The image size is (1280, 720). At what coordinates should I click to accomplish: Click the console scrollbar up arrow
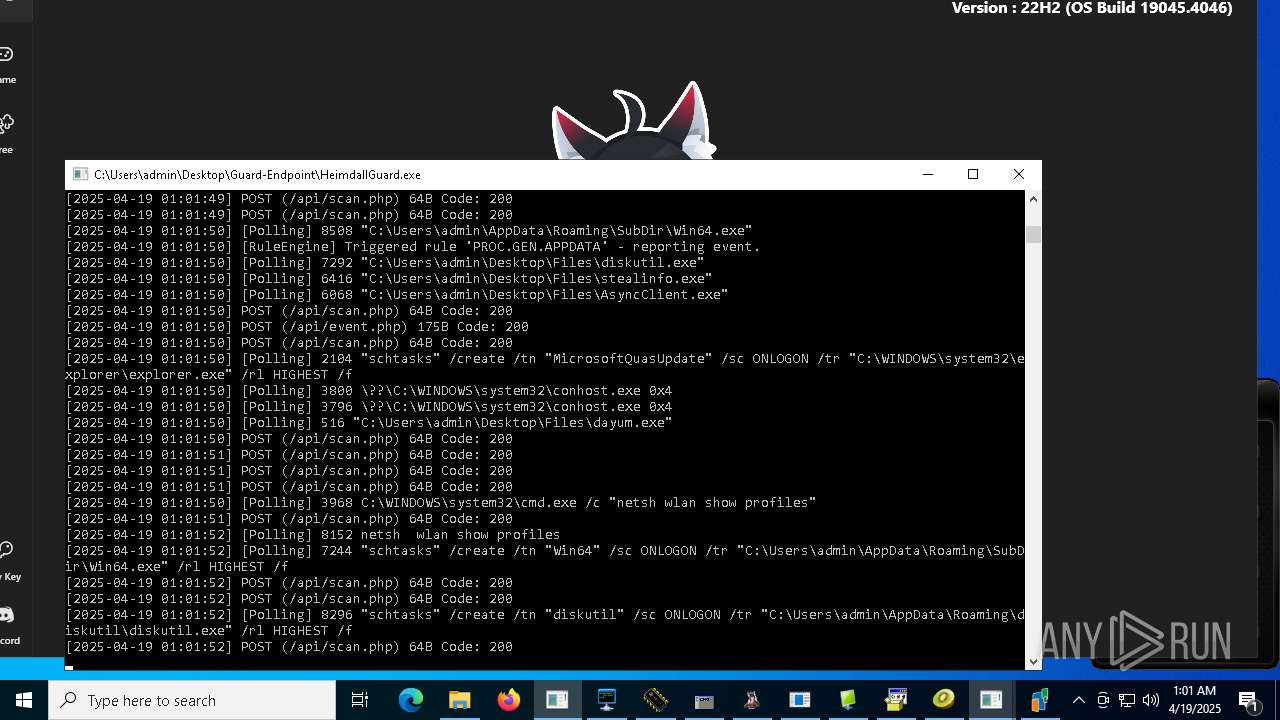click(1033, 199)
